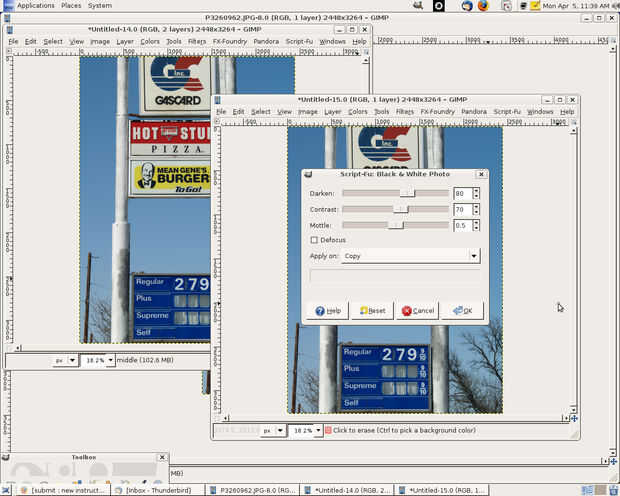Viewport: 620px width, 496px height.
Task: Switch to P3260962.JPG-8.0 taskbar item
Action: 252,490
